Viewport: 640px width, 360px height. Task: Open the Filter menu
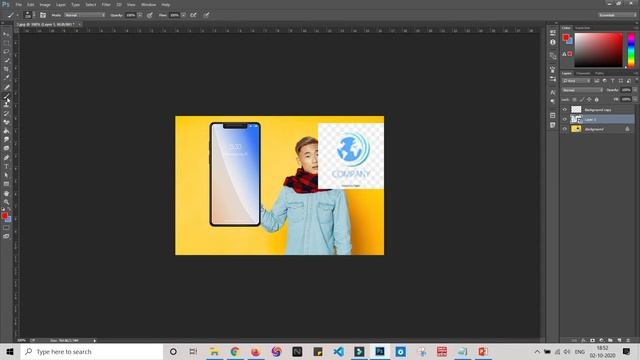[x=106, y=4]
